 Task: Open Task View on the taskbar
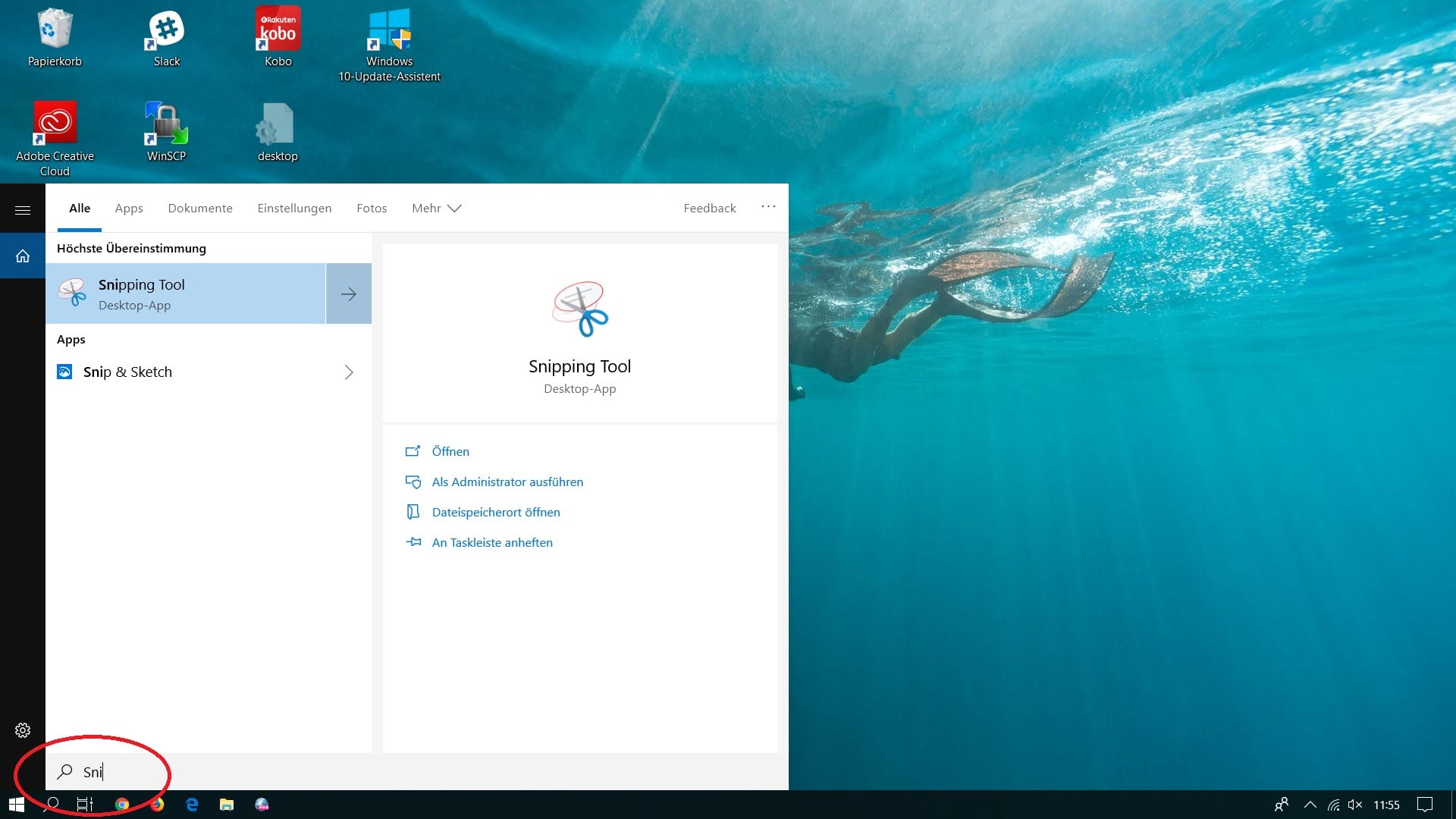click(x=85, y=805)
